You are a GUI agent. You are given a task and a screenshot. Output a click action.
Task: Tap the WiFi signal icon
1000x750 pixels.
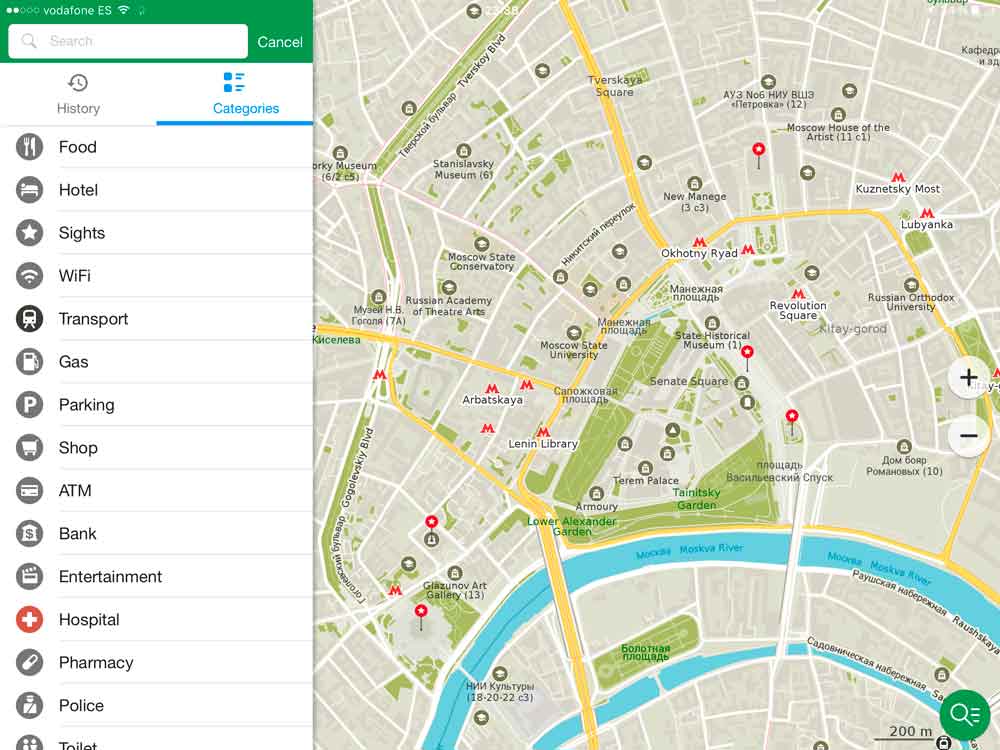pyautogui.click(x=29, y=276)
